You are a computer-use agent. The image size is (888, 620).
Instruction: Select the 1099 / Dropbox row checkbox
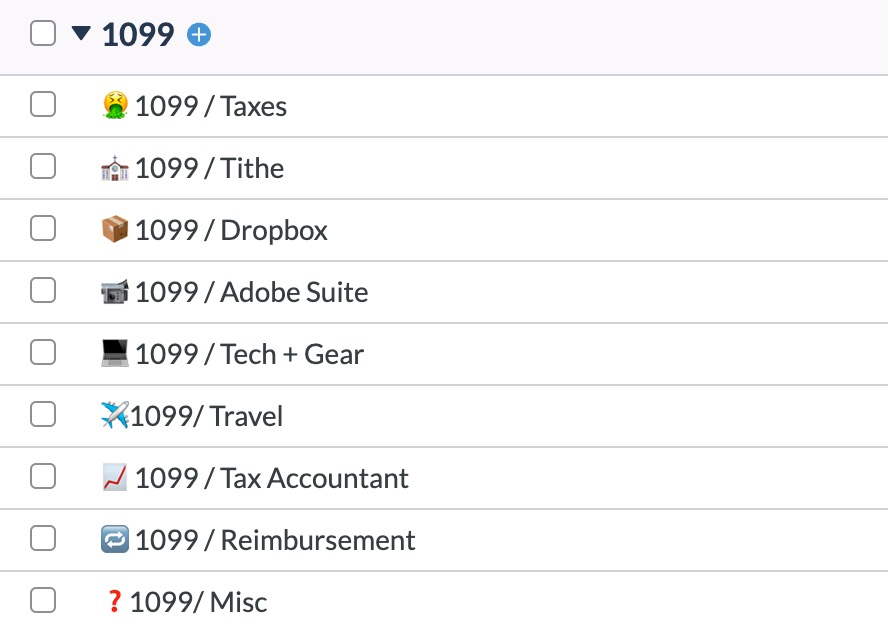(43, 228)
